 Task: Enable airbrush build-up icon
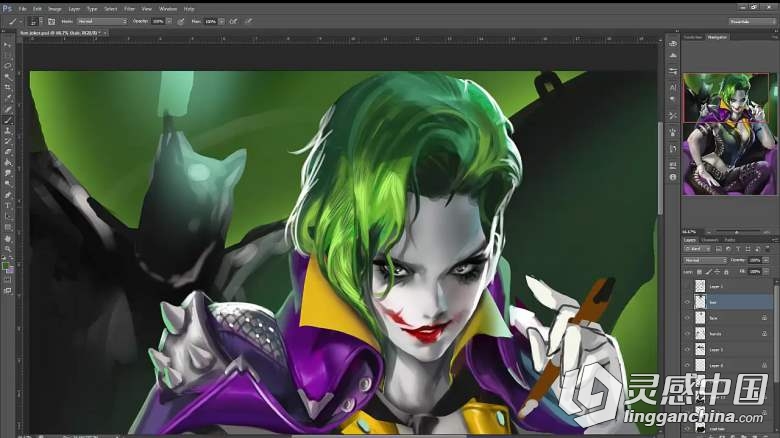(x=233, y=21)
